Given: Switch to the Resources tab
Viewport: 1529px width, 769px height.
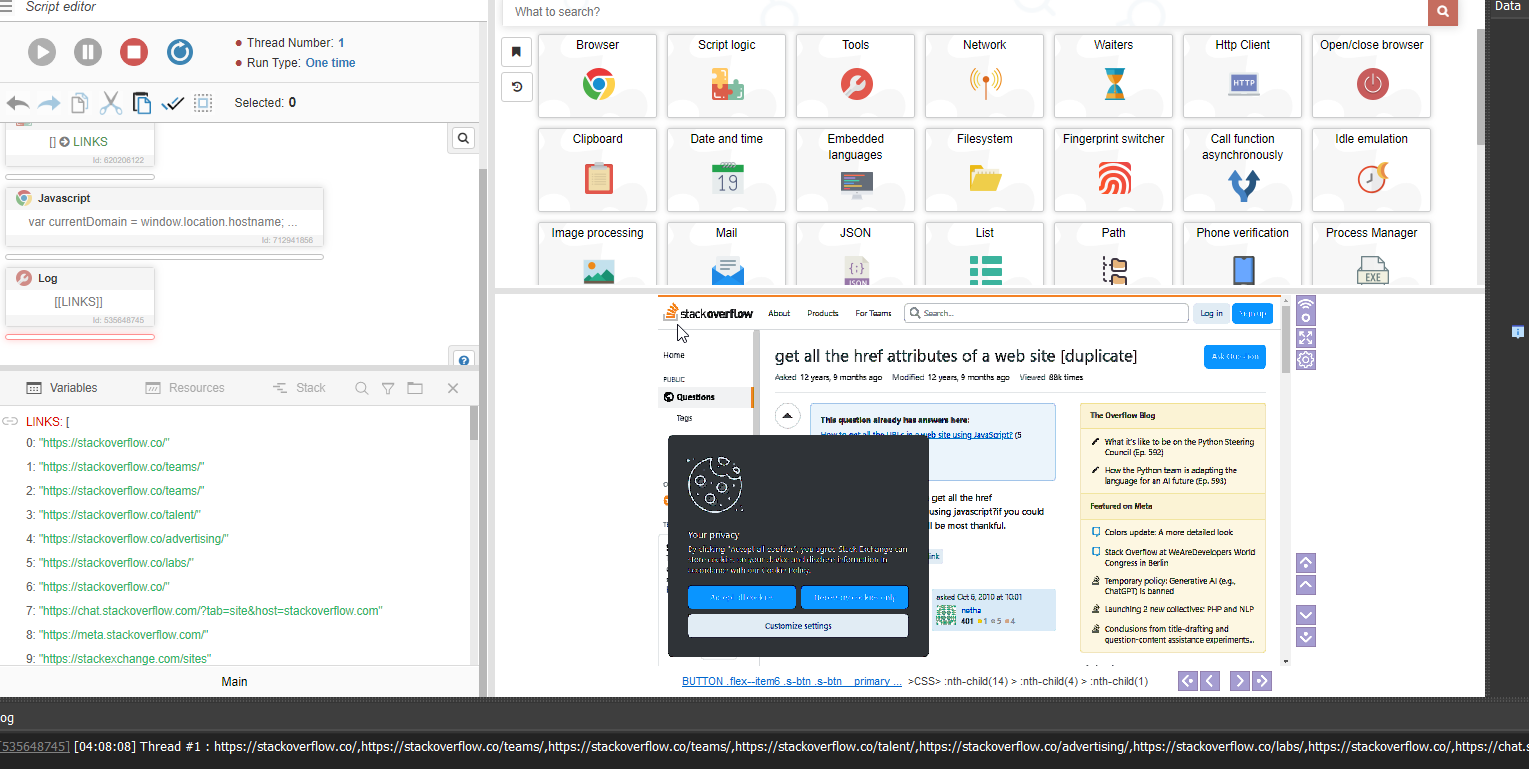Looking at the screenshot, I should coord(185,388).
